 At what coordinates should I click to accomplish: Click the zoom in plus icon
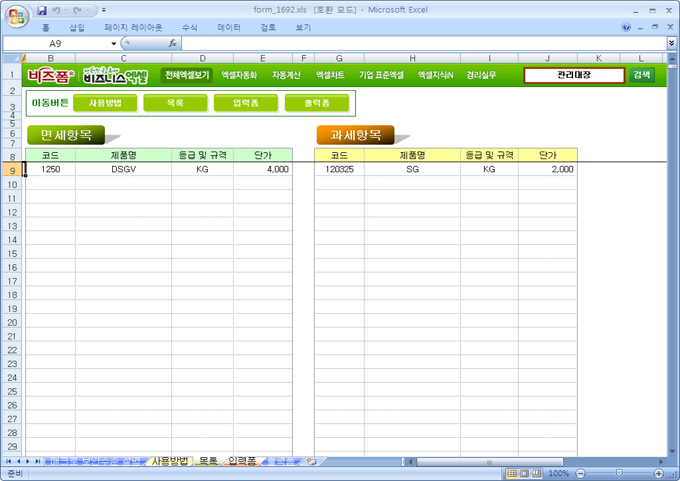coord(657,473)
